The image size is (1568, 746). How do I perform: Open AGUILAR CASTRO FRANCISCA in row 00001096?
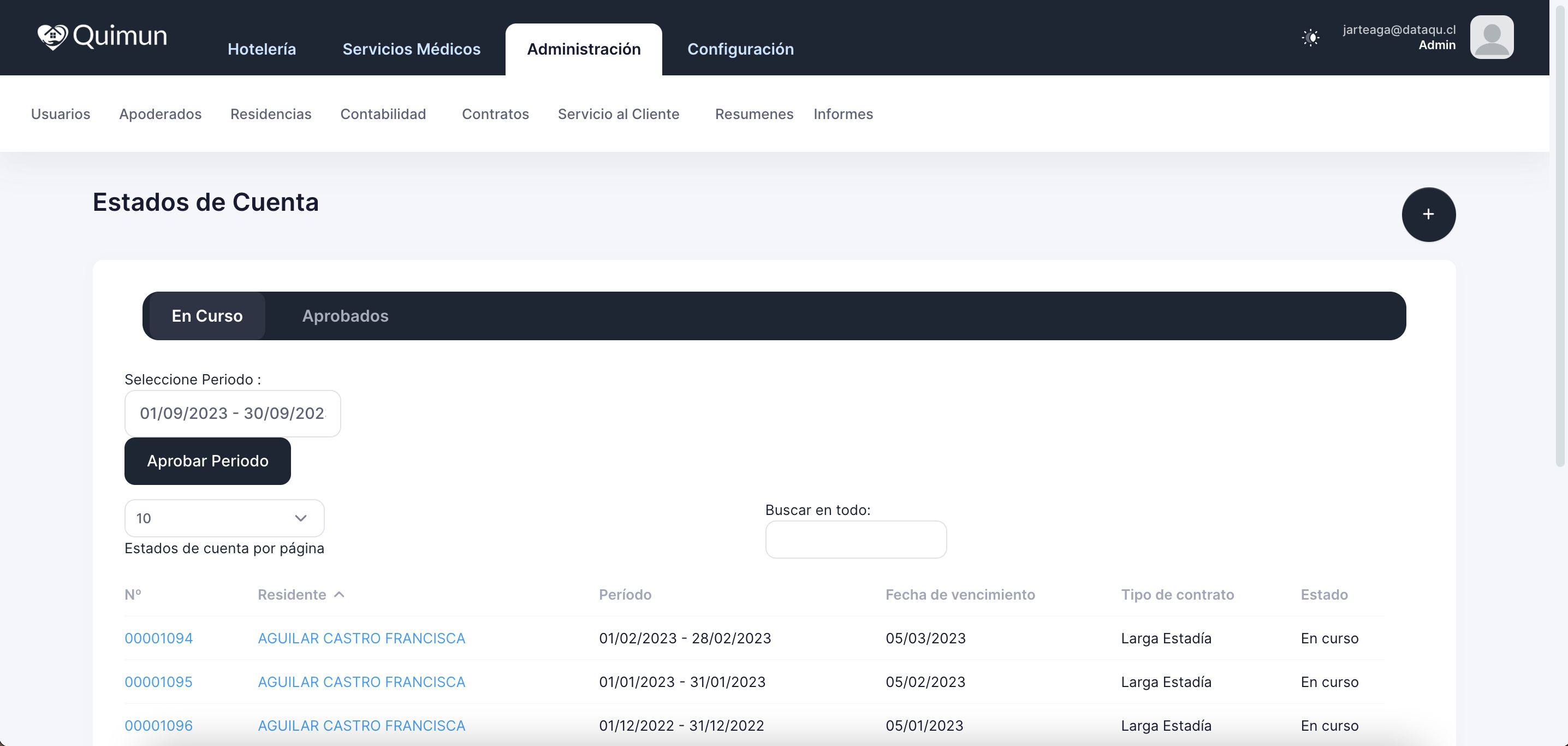coord(361,725)
